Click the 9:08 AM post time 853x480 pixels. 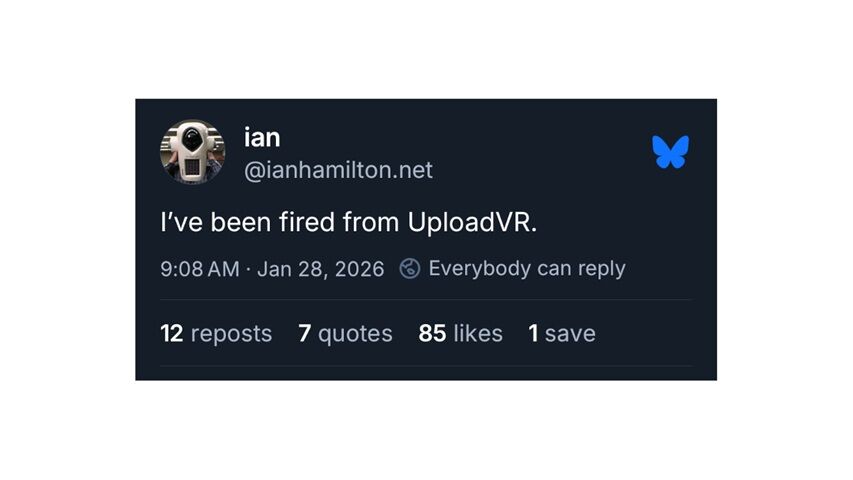tap(200, 269)
